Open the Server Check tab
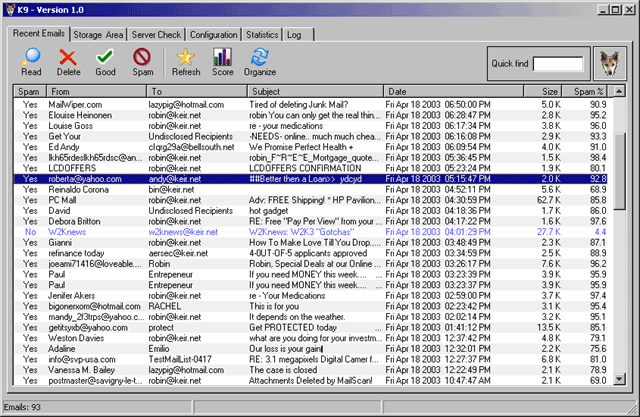 pyautogui.click(x=157, y=34)
